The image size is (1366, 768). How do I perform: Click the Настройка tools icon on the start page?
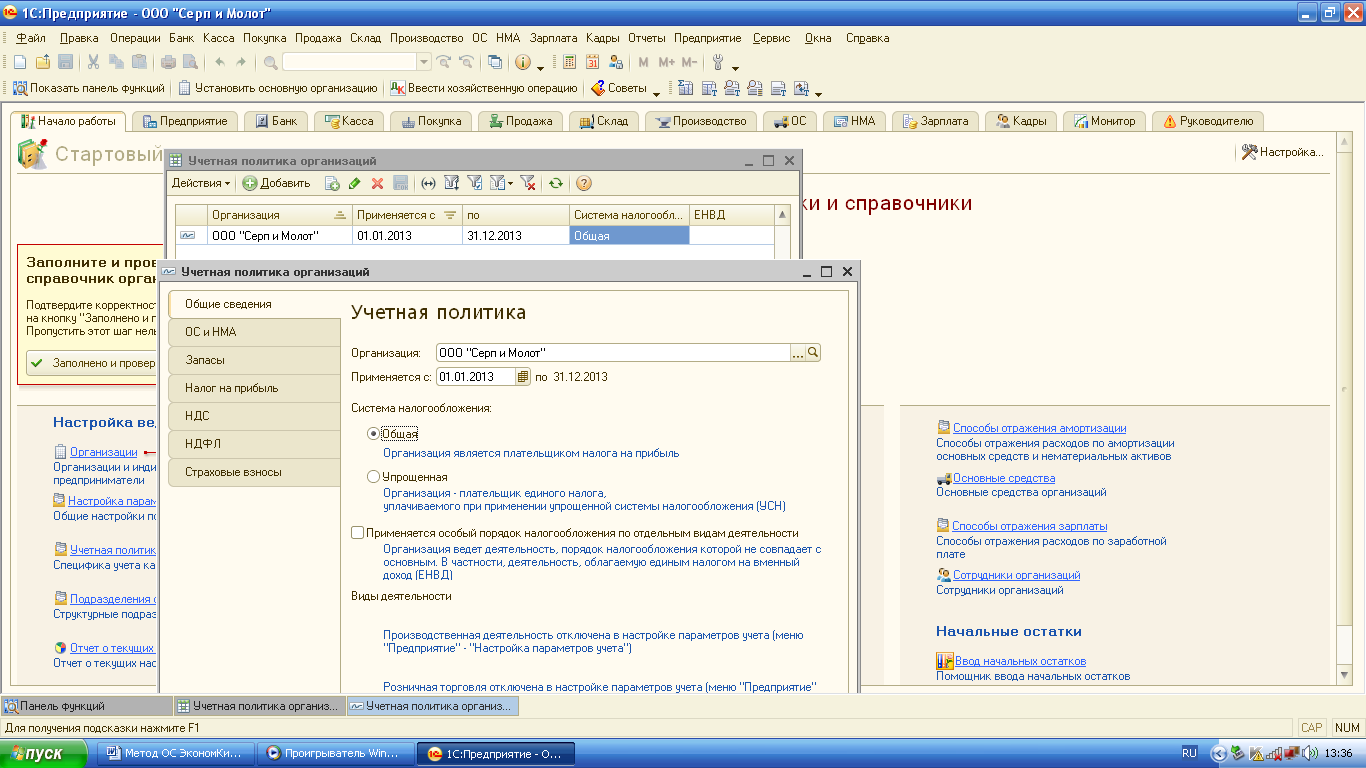pyautogui.click(x=1249, y=152)
